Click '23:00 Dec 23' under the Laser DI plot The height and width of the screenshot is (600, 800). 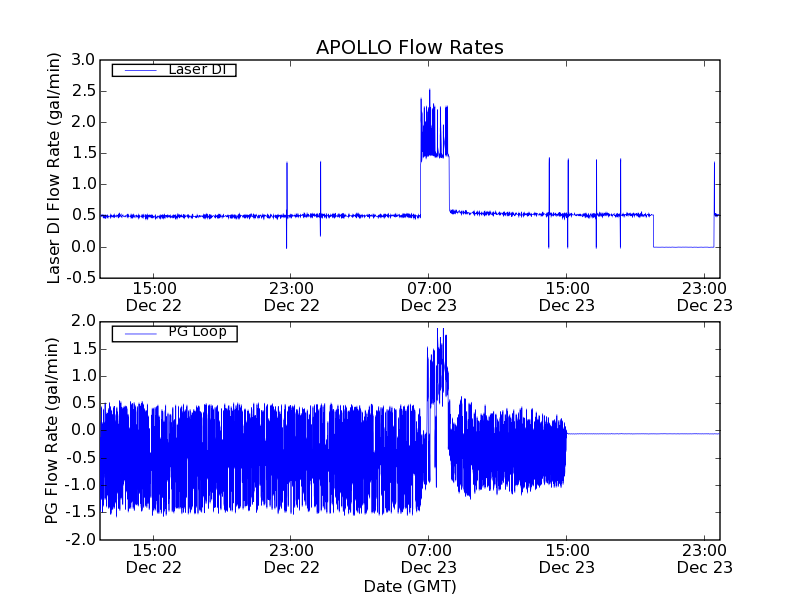(705, 297)
